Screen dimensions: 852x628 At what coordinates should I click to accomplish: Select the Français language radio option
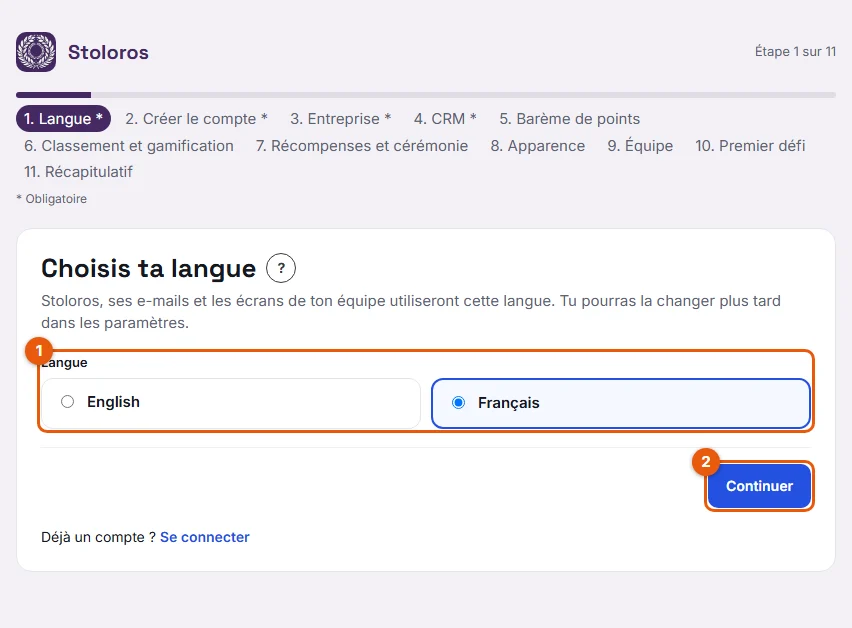tap(621, 404)
